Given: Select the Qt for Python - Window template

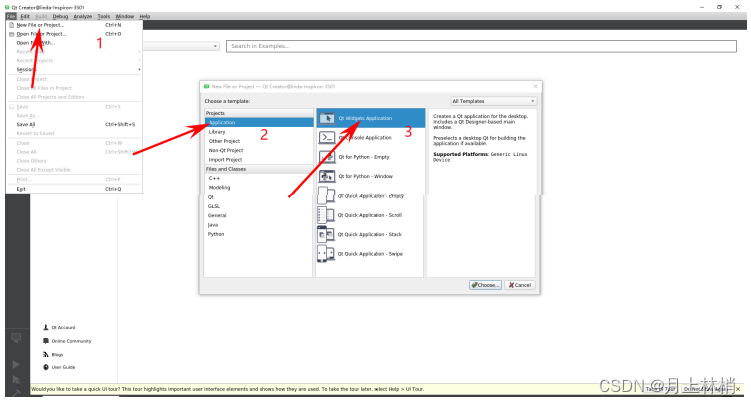Looking at the screenshot, I should coord(370,177).
